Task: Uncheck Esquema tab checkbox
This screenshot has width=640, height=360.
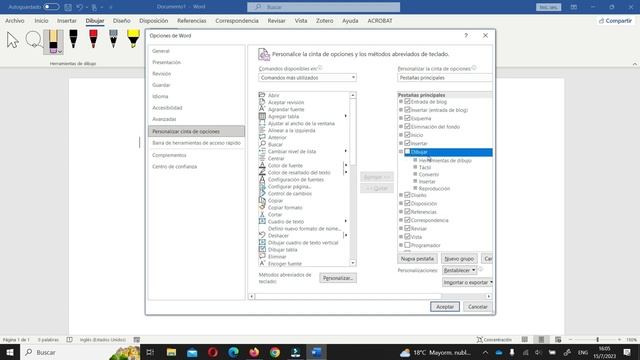Action: [407, 118]
